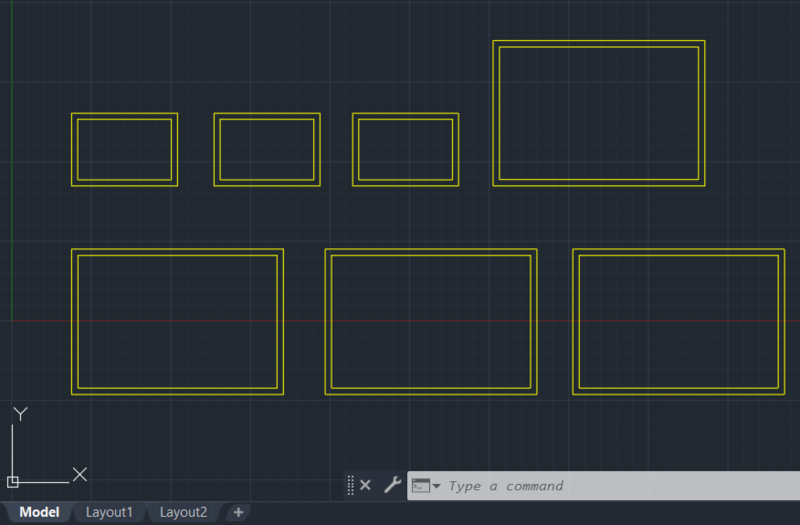Select inner rectangle of bottom-middle large frame
The width and height of the screenshot is (800, 525).
point(431,256)
